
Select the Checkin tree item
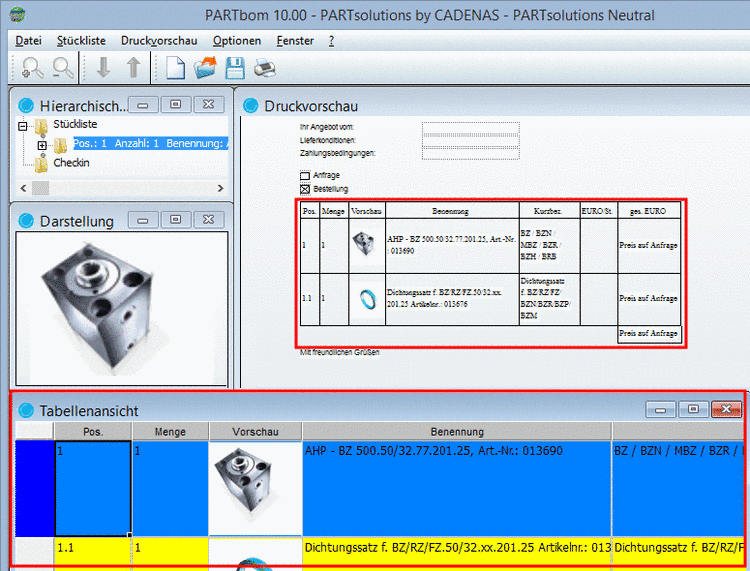(71, 163)
